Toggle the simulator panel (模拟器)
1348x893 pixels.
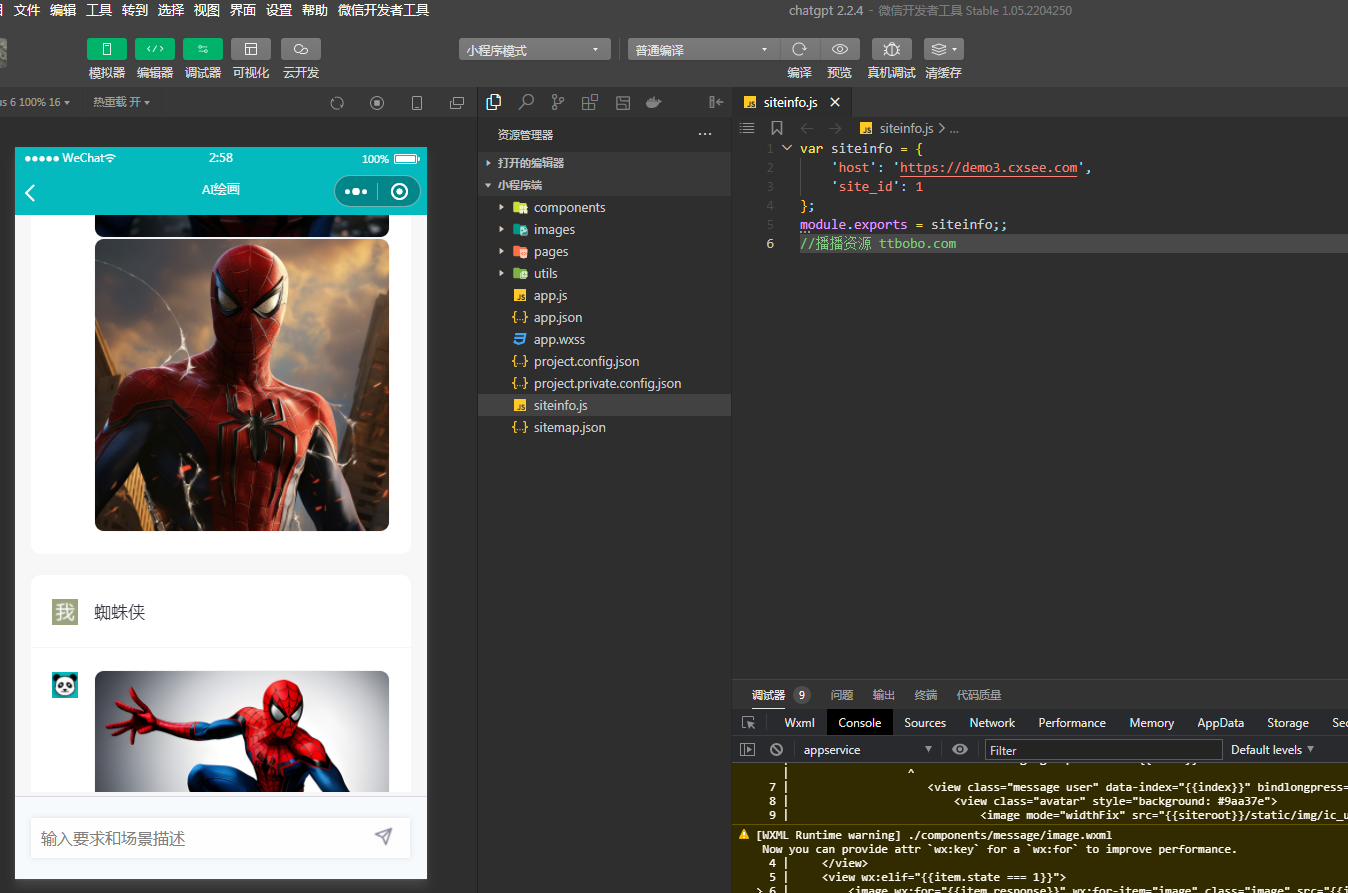[107, 49]
